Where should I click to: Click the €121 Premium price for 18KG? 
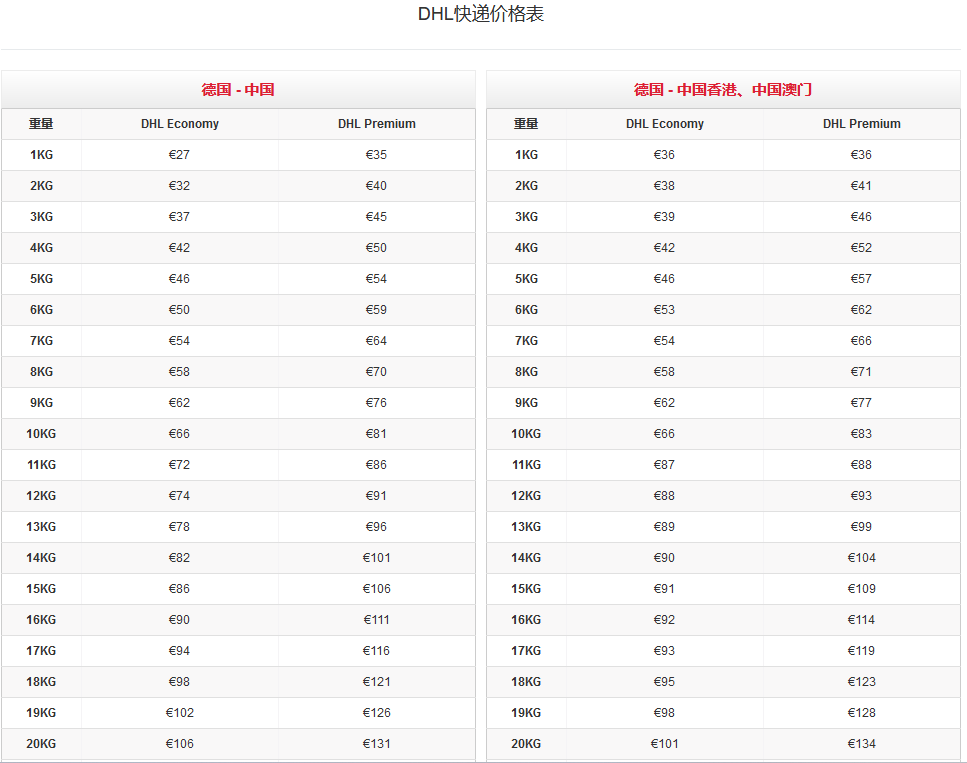click(376, 682)
